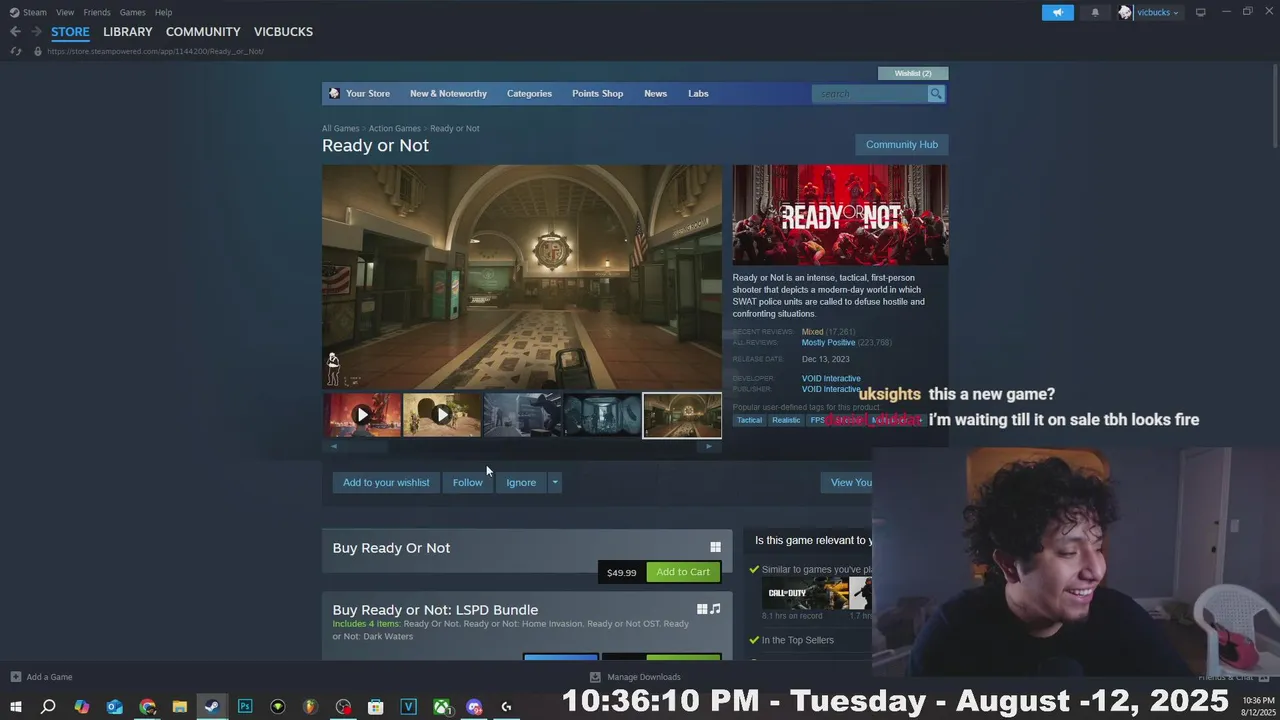
Task: Follow the Action Games breadcrumb
Action: click(394, 128)
